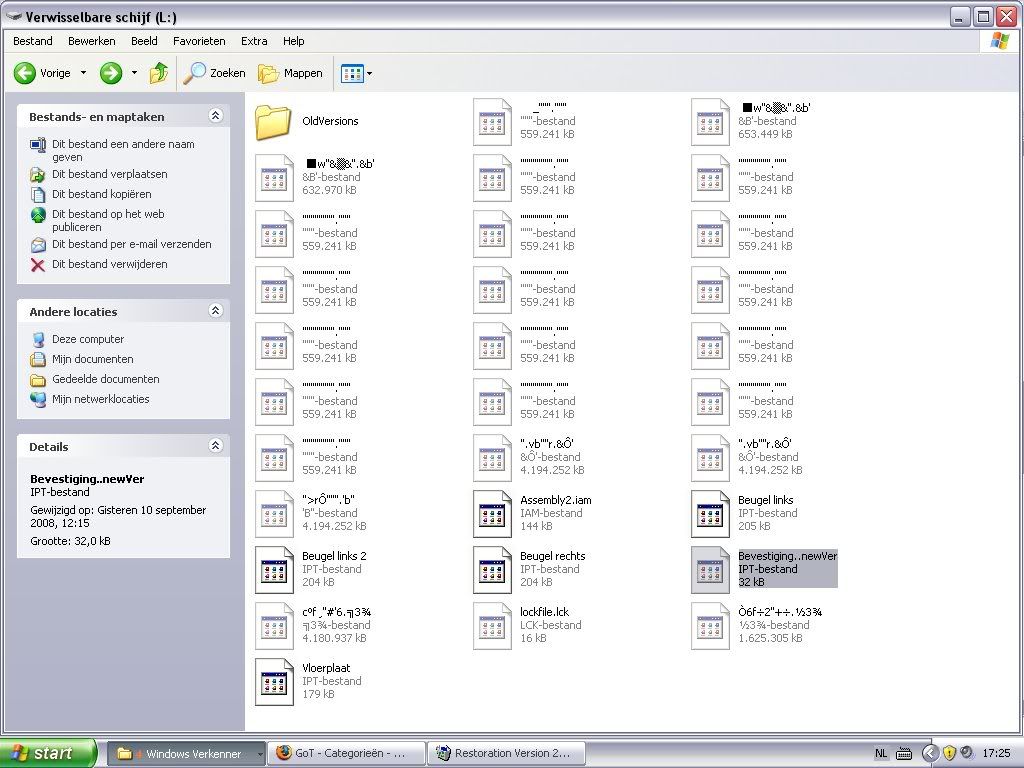The height and width of the screenshot is (768, 1024).
Task: Open the views dropdown in toolbar
Action: pos(356,73)
